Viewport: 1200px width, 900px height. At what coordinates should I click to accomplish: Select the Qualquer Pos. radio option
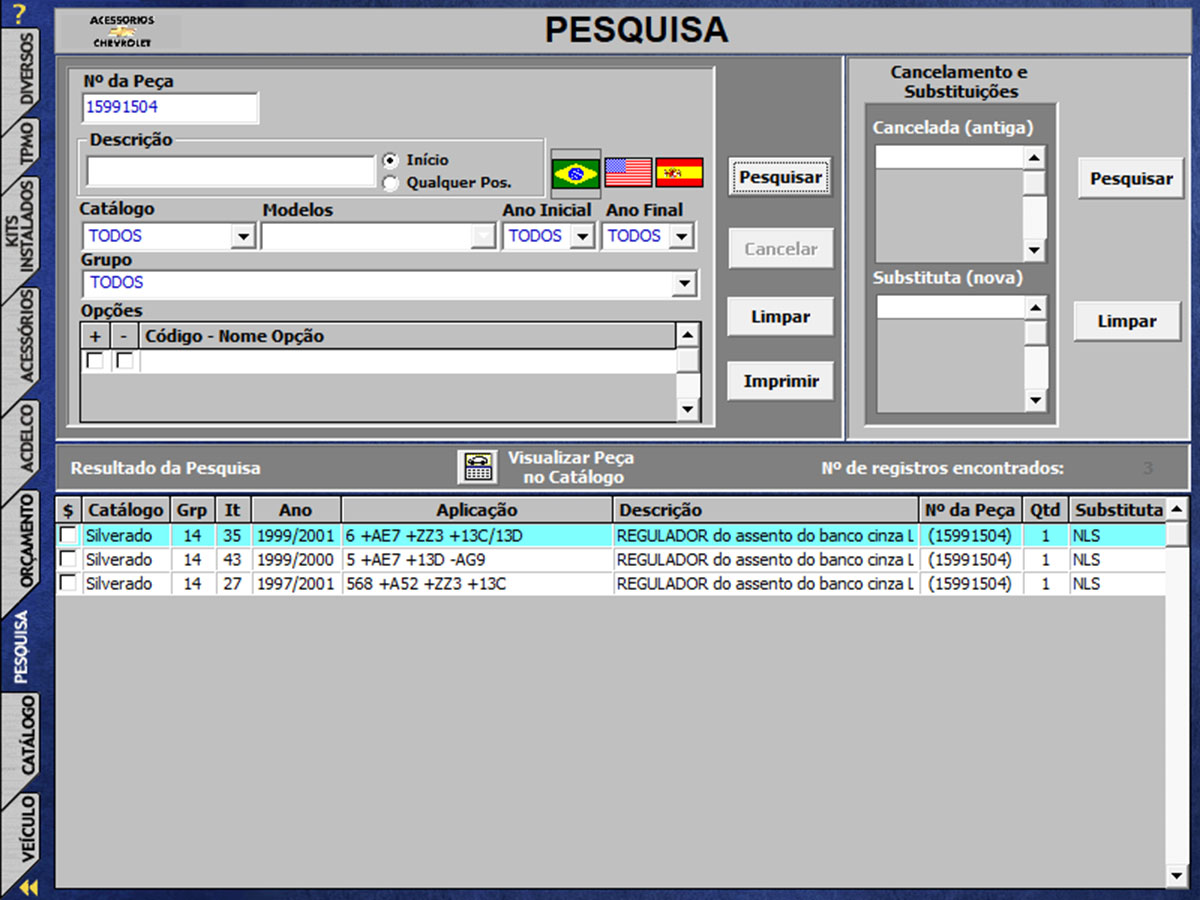(390, 183)
